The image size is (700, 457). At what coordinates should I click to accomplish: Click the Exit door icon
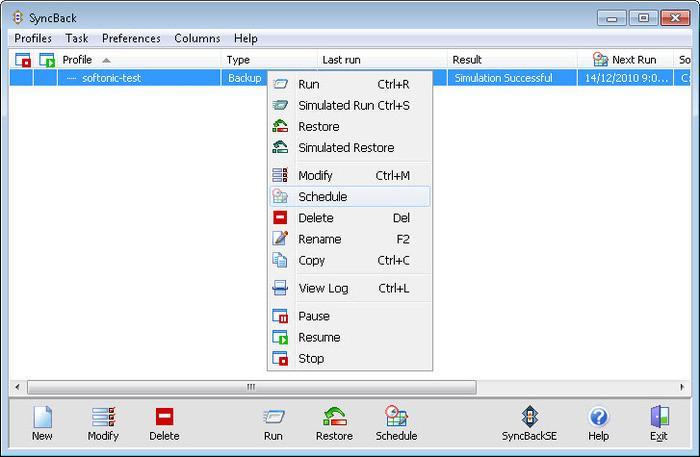click(x=658, y=417)
